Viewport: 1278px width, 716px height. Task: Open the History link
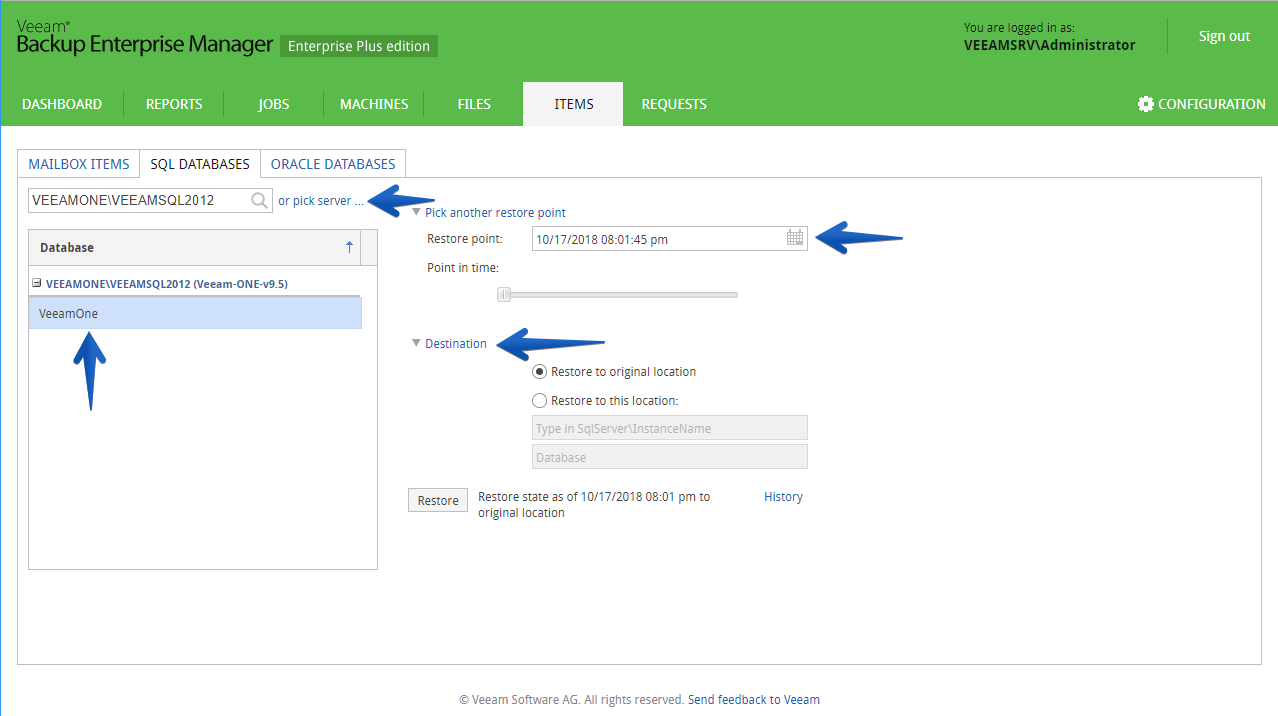[x=783, y=496]
